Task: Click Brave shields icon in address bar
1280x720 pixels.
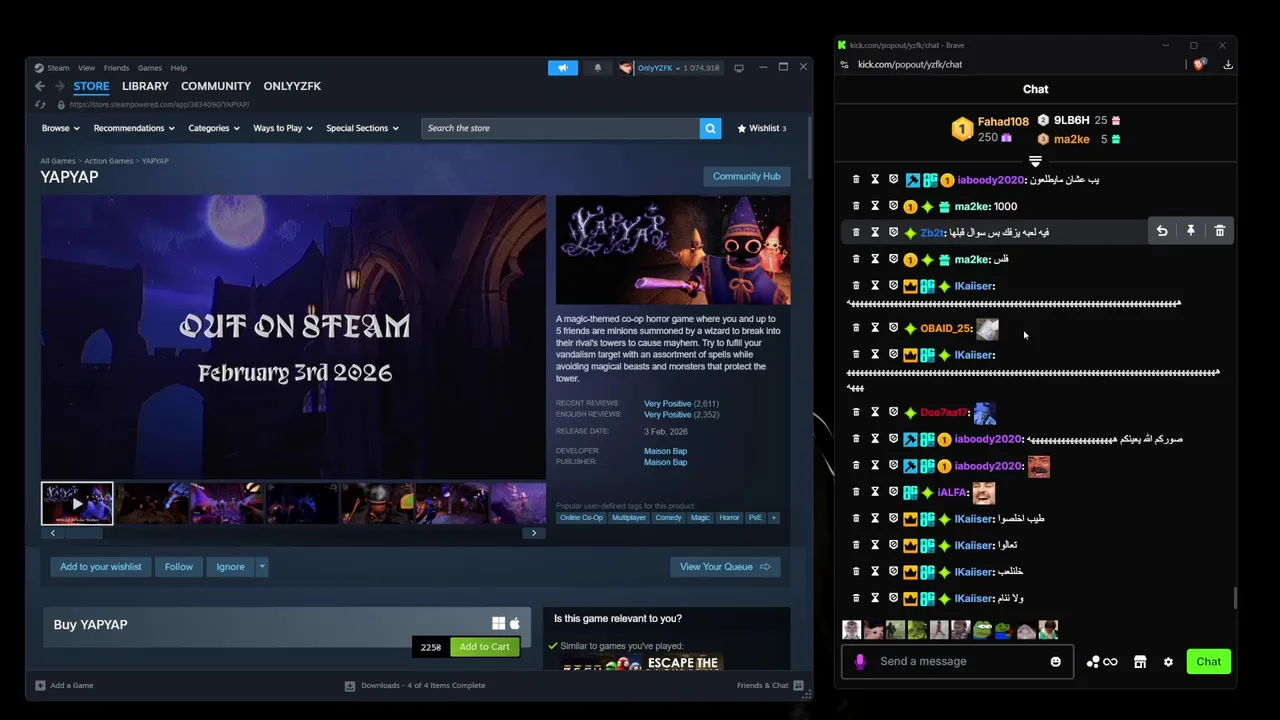Action: click(x=1199, y=64)
